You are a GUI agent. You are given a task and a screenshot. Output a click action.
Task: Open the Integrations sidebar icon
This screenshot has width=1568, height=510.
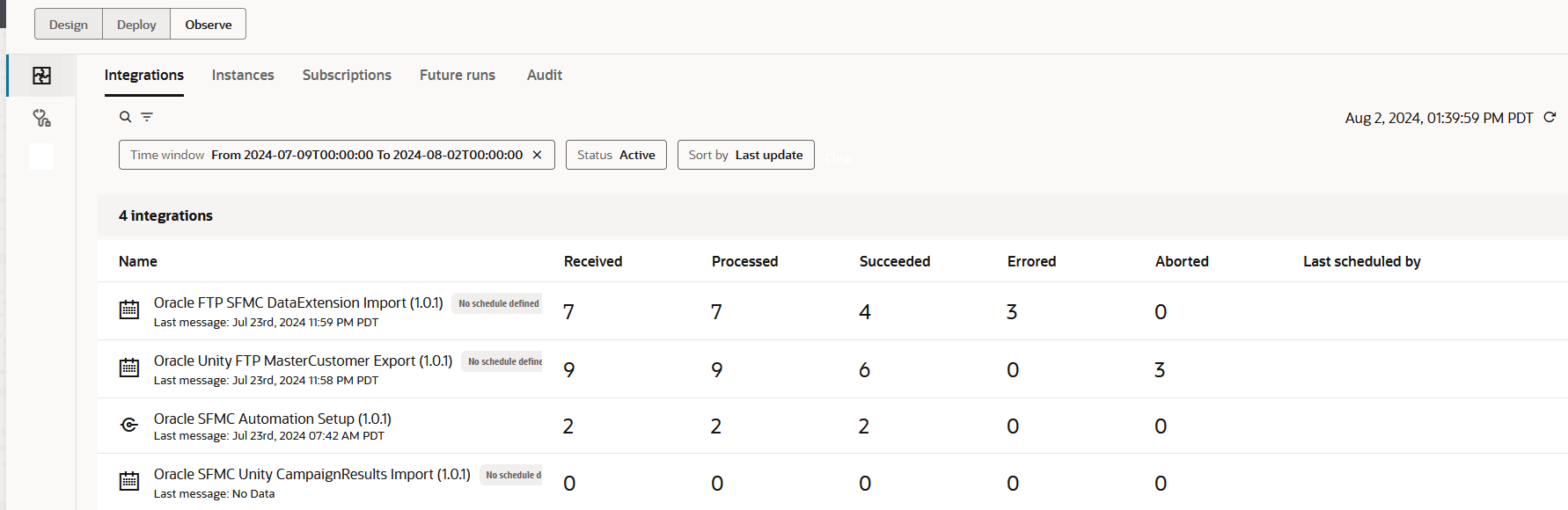click(x=41, y=76)
